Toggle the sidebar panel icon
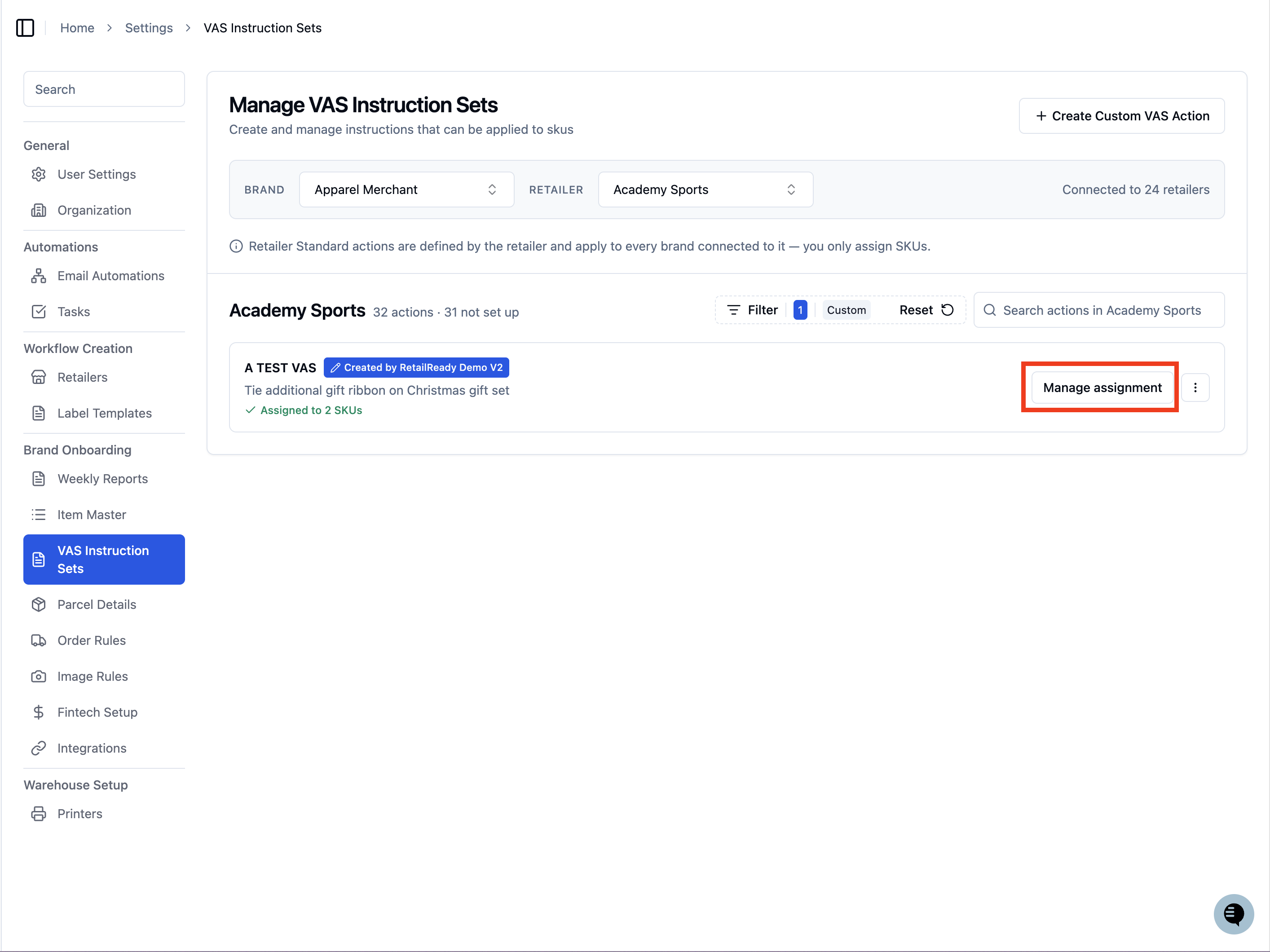 click(25, 27)
